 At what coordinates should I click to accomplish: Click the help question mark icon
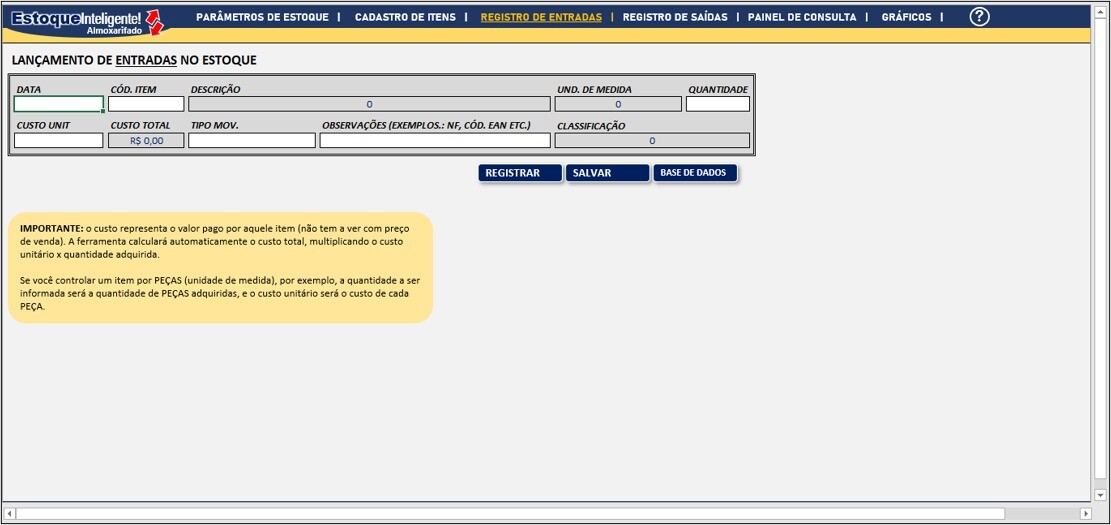979,17
